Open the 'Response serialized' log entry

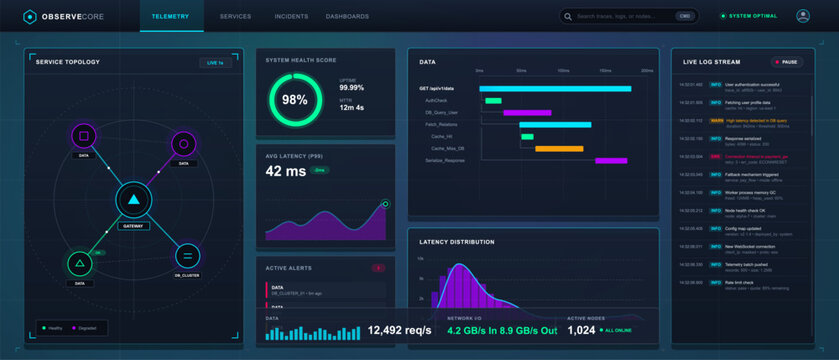coord(743,141)
